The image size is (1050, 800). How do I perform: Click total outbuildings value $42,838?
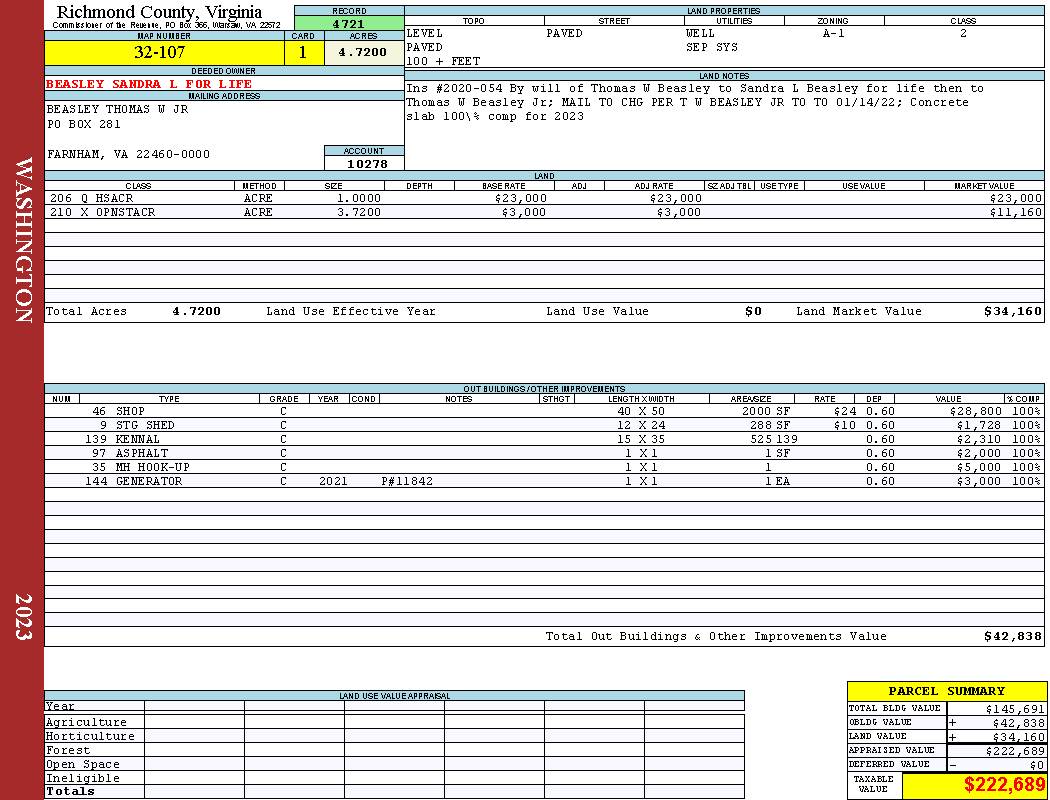click(1012, 637)
